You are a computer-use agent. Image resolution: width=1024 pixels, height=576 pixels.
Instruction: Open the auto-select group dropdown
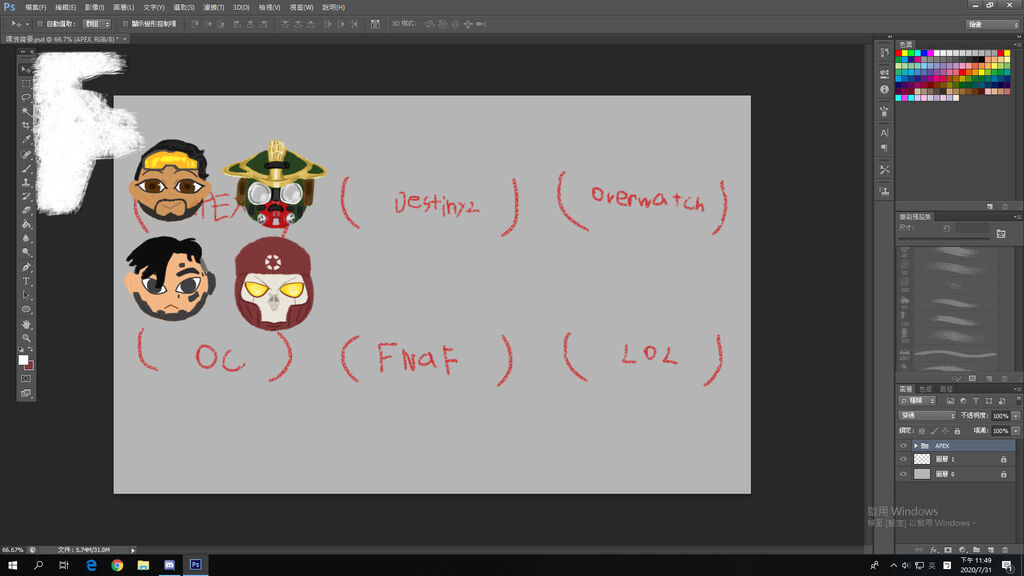point(96,24)
